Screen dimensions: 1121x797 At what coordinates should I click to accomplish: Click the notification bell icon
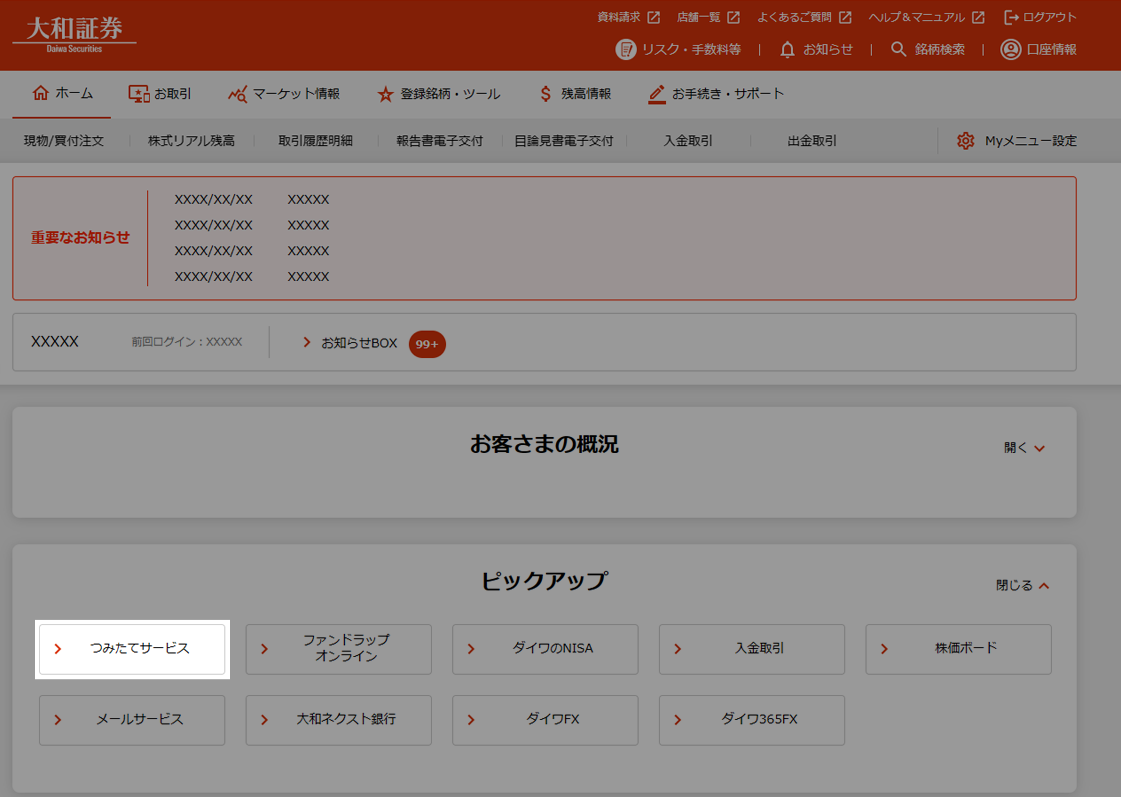tap(787, 49)
